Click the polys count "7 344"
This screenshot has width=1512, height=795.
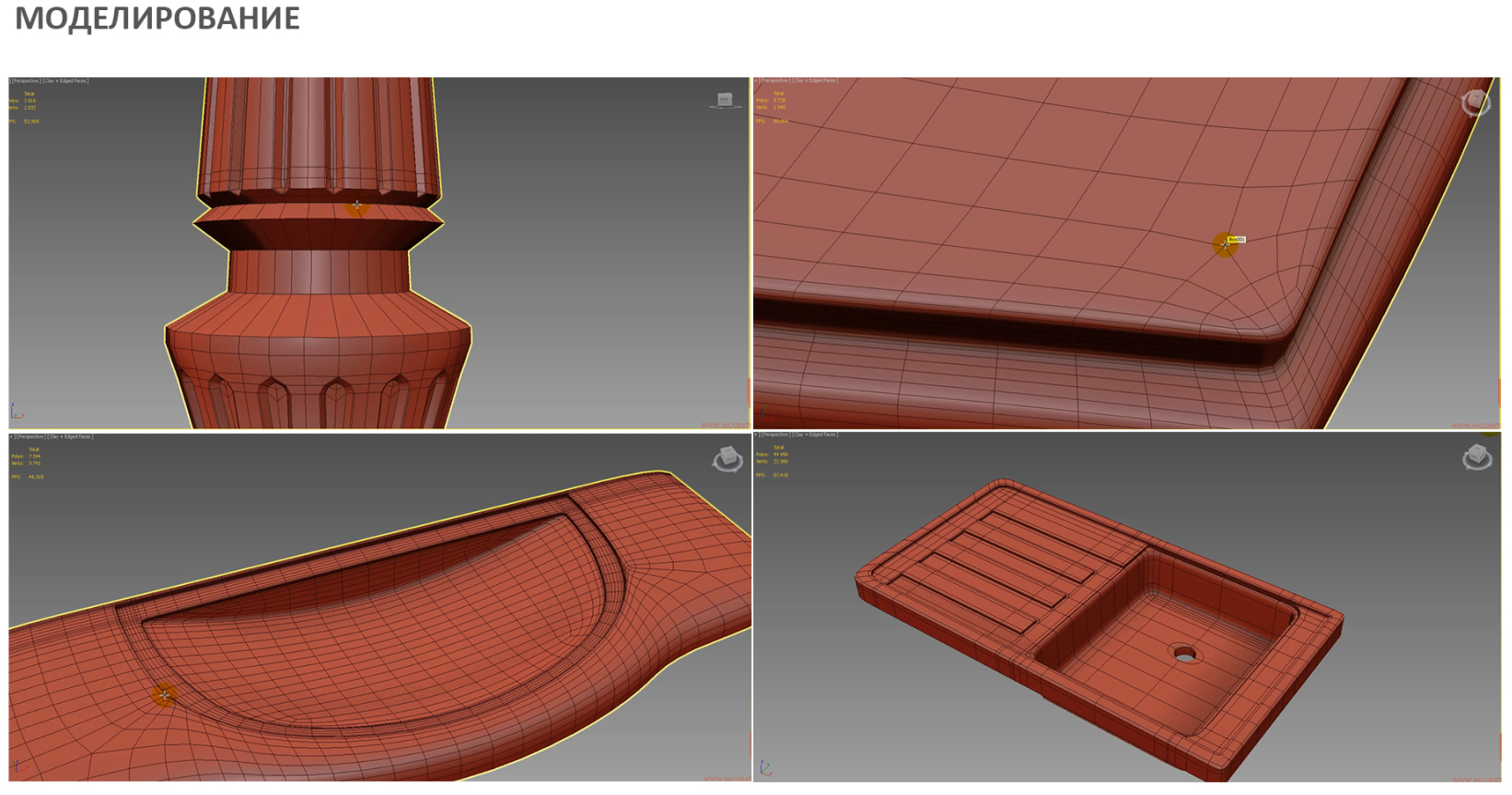pos(34,457)
